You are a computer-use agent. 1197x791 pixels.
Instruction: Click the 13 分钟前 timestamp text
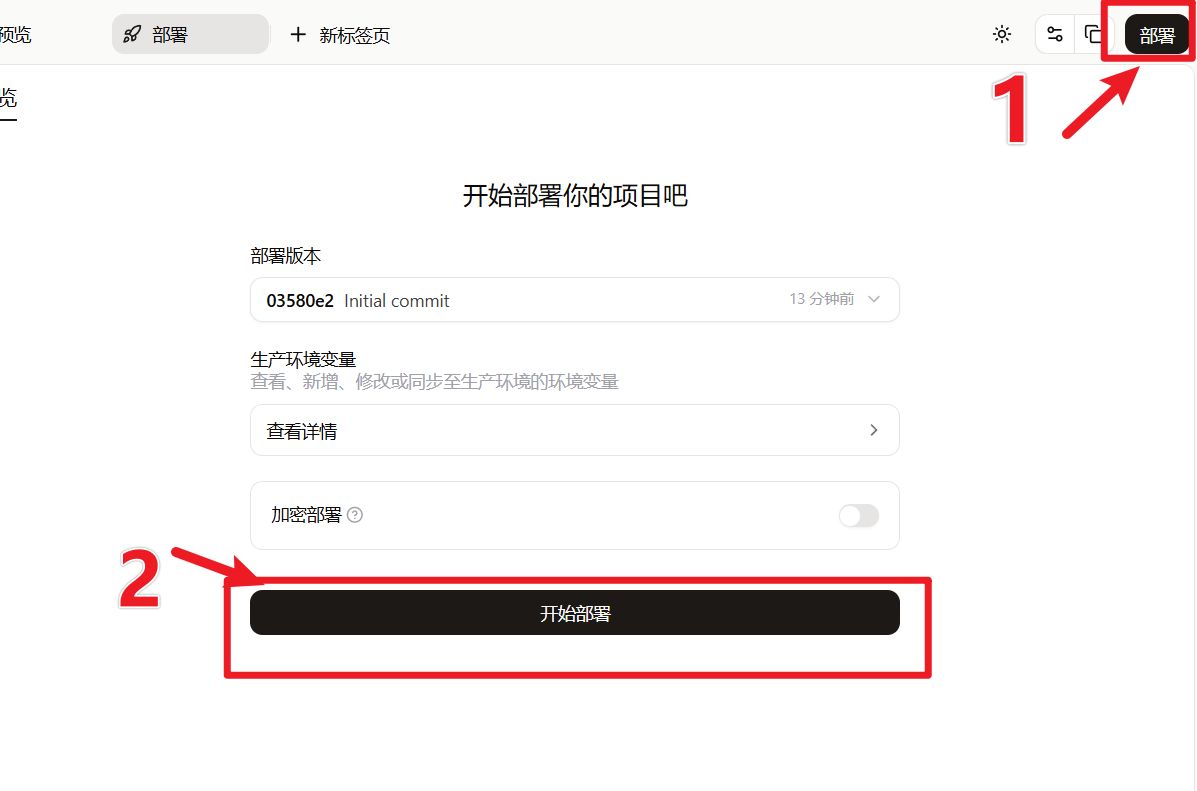(x=821, y=299)
